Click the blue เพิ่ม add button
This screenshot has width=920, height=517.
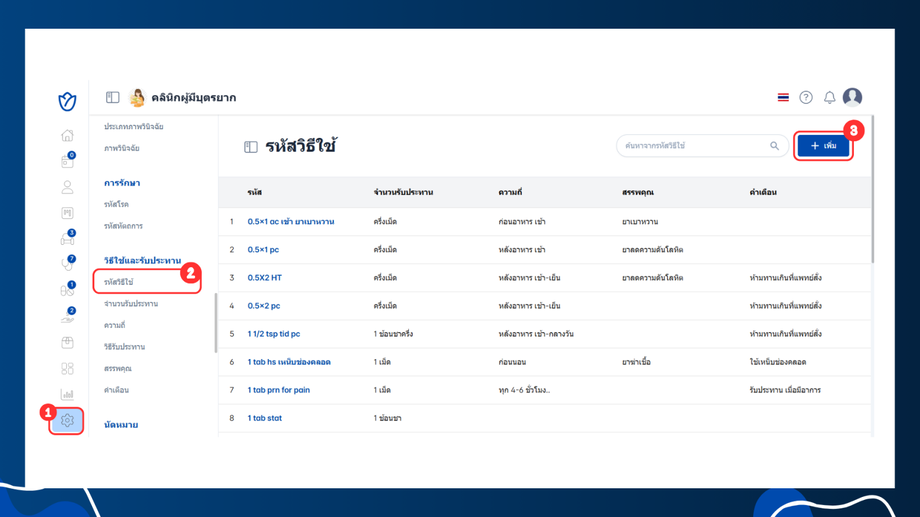tap(823, 146)
